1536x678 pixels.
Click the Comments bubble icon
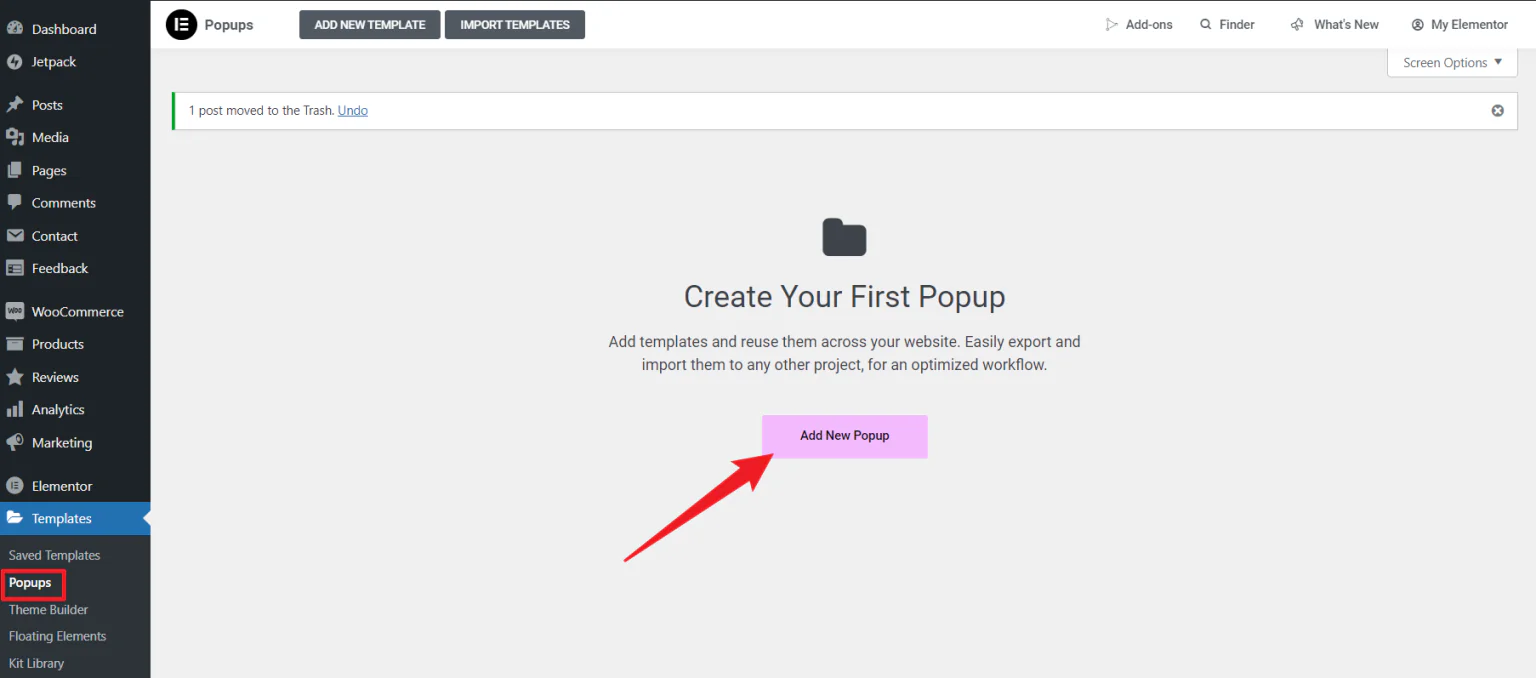point(15,202)
